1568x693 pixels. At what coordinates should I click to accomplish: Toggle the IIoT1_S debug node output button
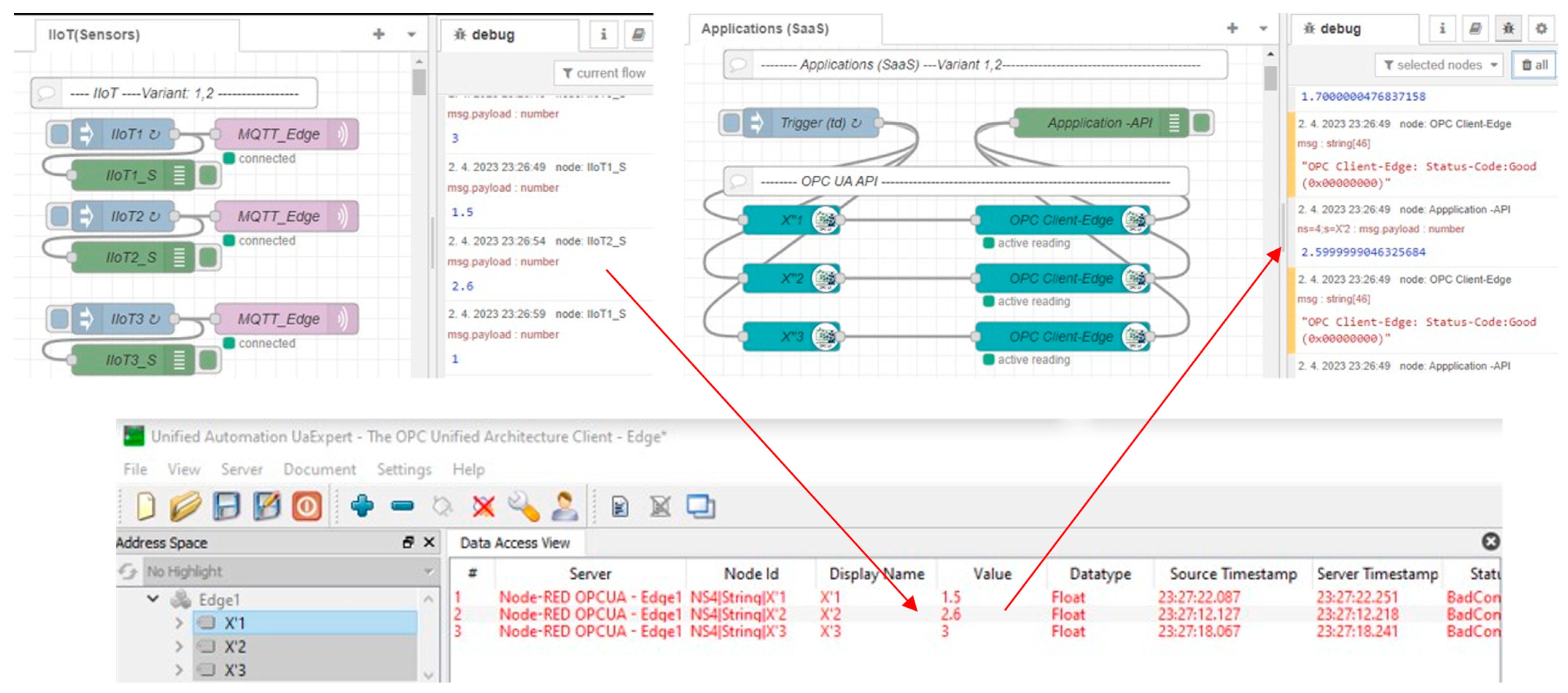209,175
